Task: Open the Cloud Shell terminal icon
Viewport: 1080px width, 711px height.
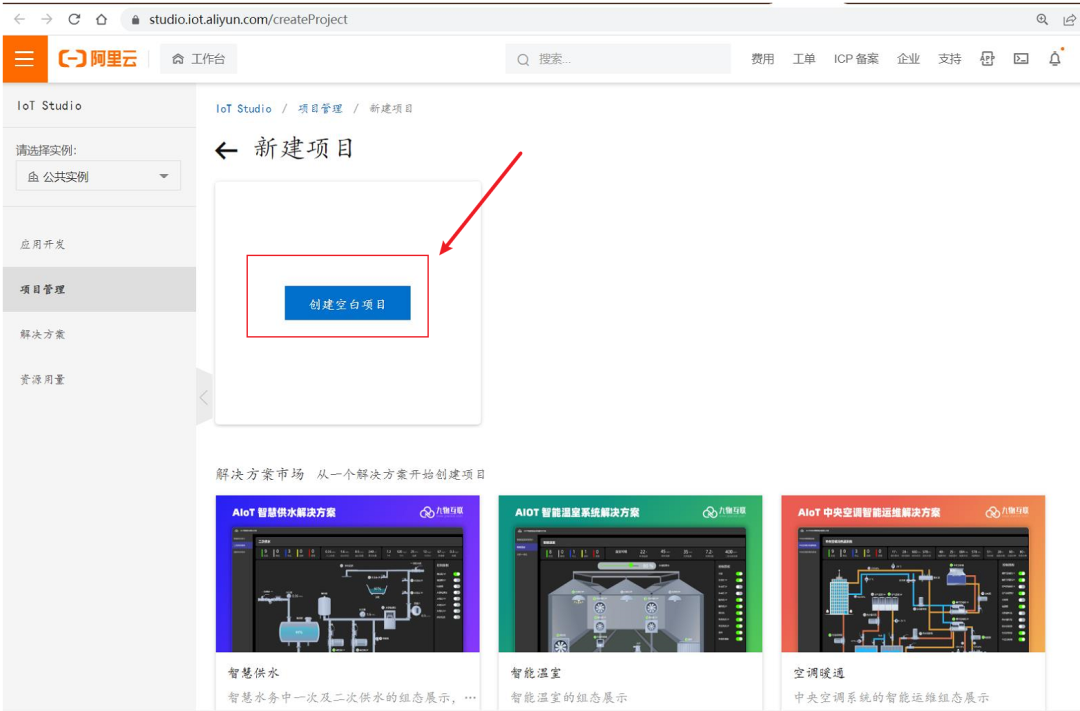Action: (x=1021, y=59)
